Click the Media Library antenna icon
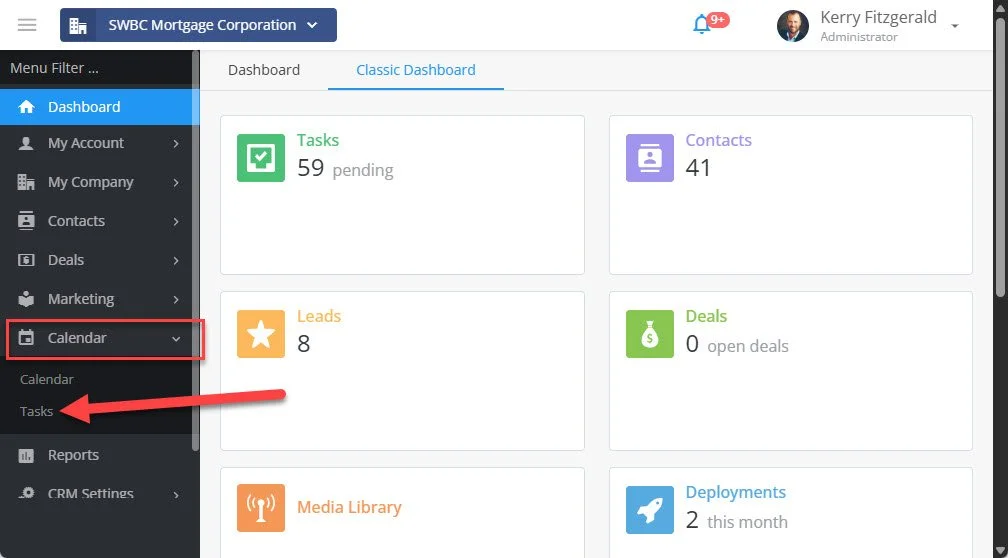 click(x=261, y=508)
